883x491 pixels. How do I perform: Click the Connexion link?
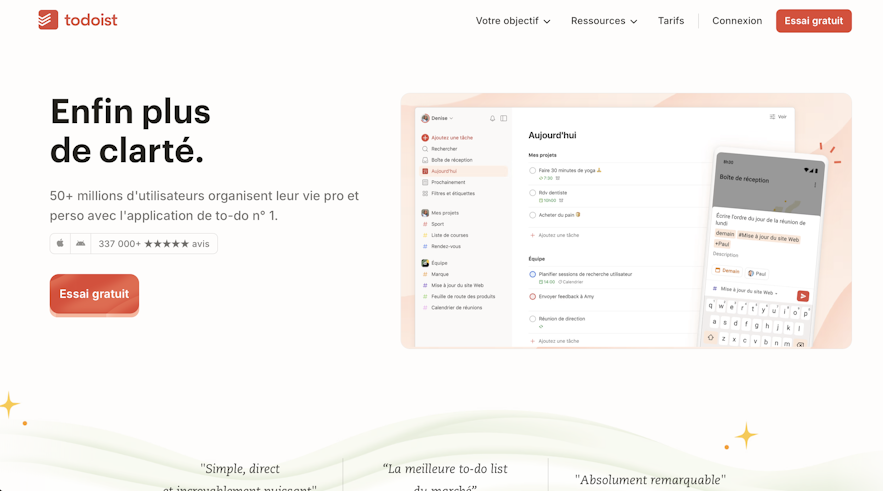click(x=737, y=21)
